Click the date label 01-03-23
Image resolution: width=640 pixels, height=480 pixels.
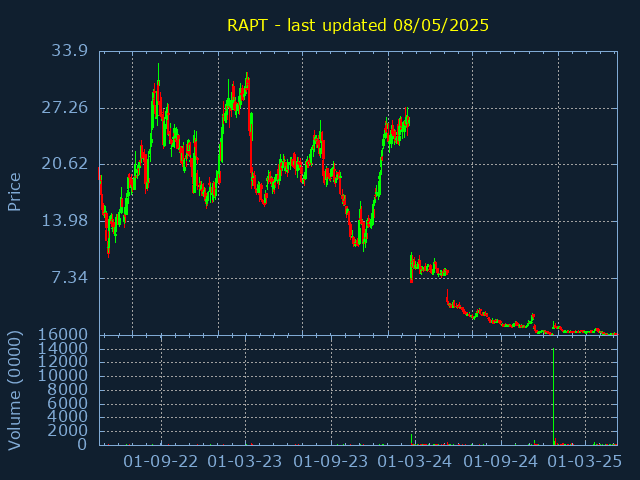[245, 462]
